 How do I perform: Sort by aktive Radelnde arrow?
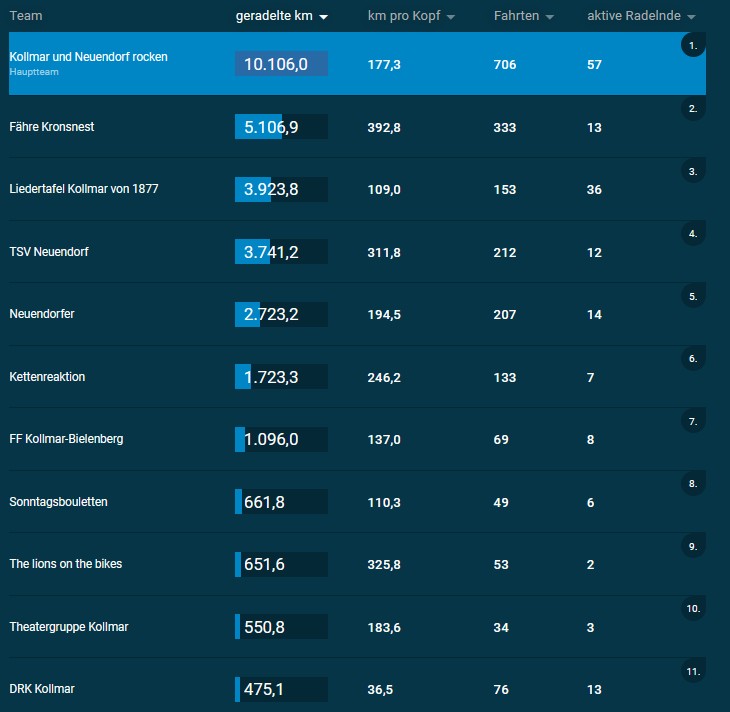point(691,17)
